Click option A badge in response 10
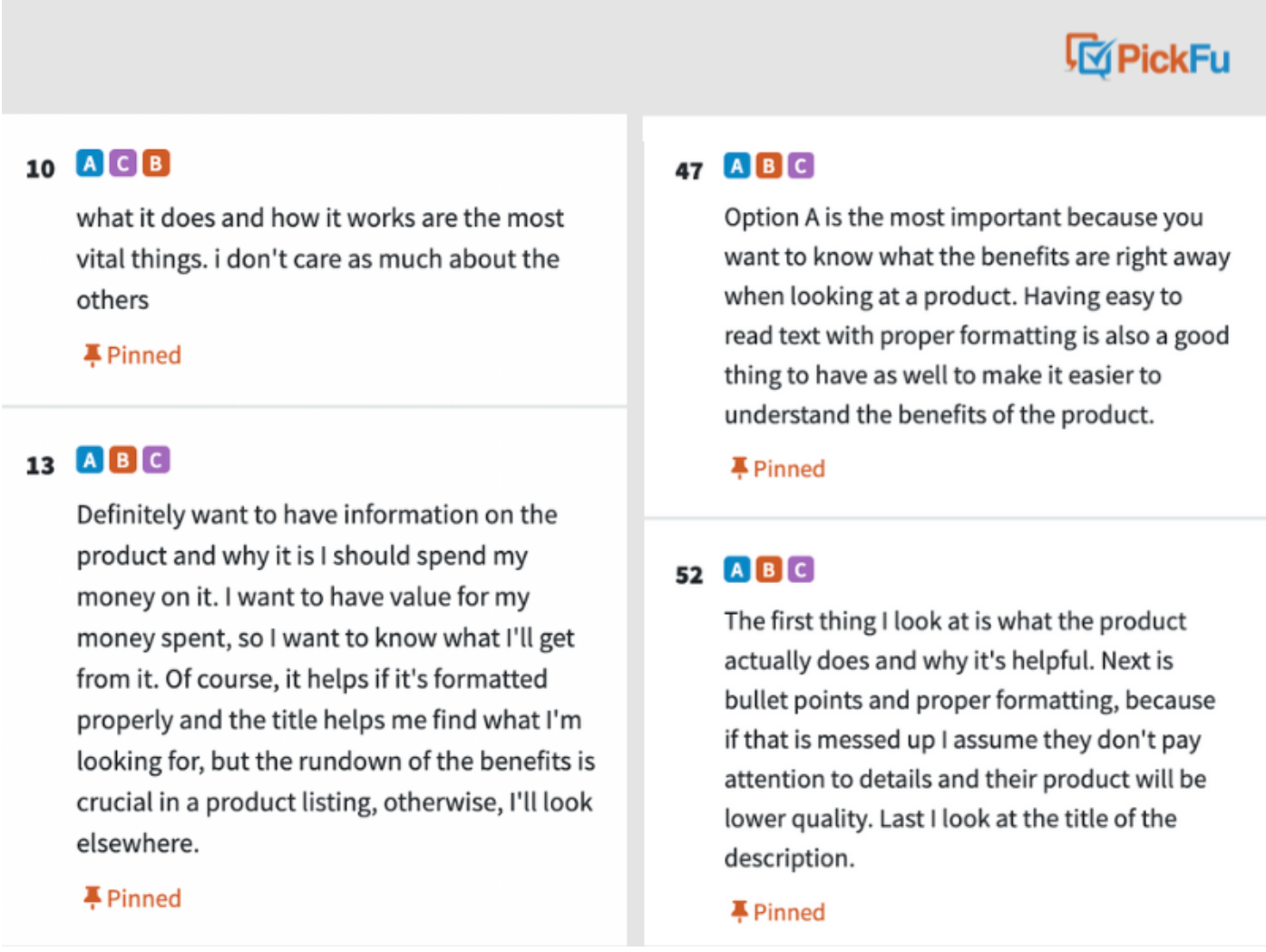The image size is (1266, 952). [x=89, y=163]
